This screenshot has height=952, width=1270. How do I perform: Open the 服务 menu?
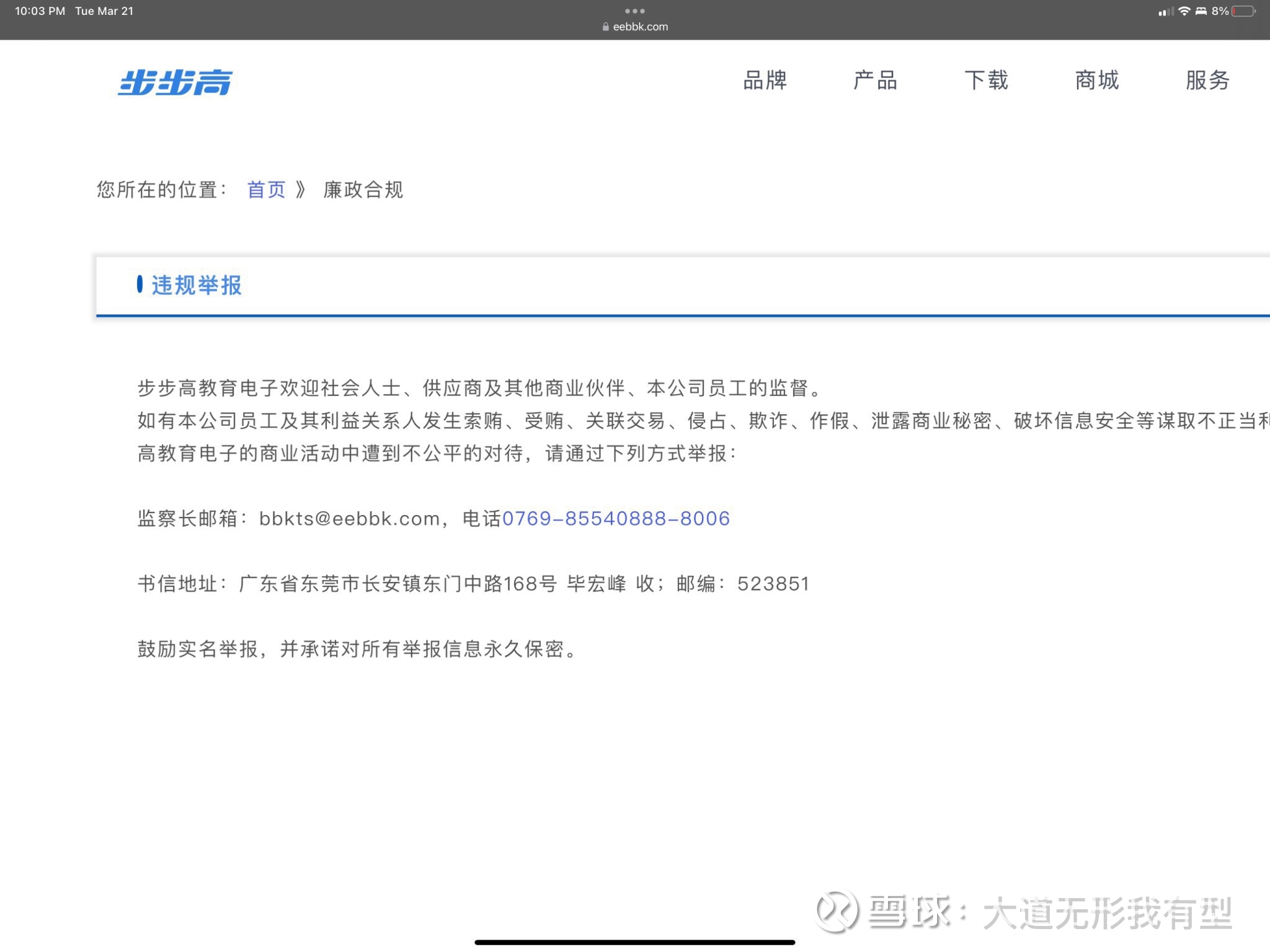[x=1207, y=81]
